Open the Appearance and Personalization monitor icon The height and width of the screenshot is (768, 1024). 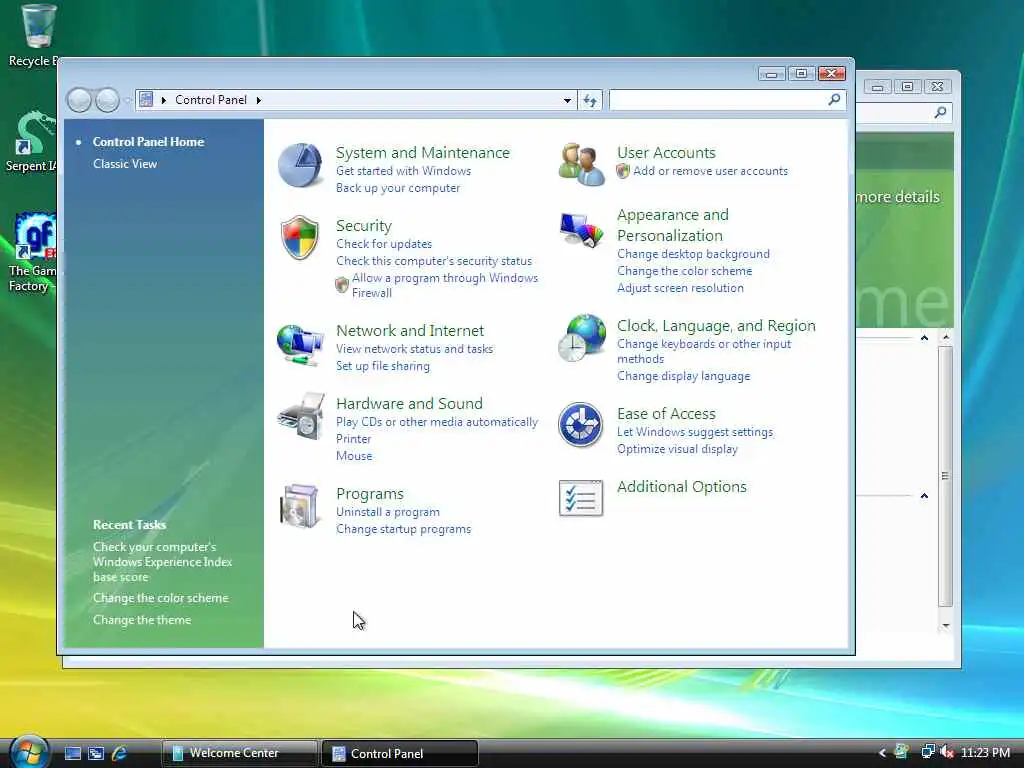[x=582, y=230]
